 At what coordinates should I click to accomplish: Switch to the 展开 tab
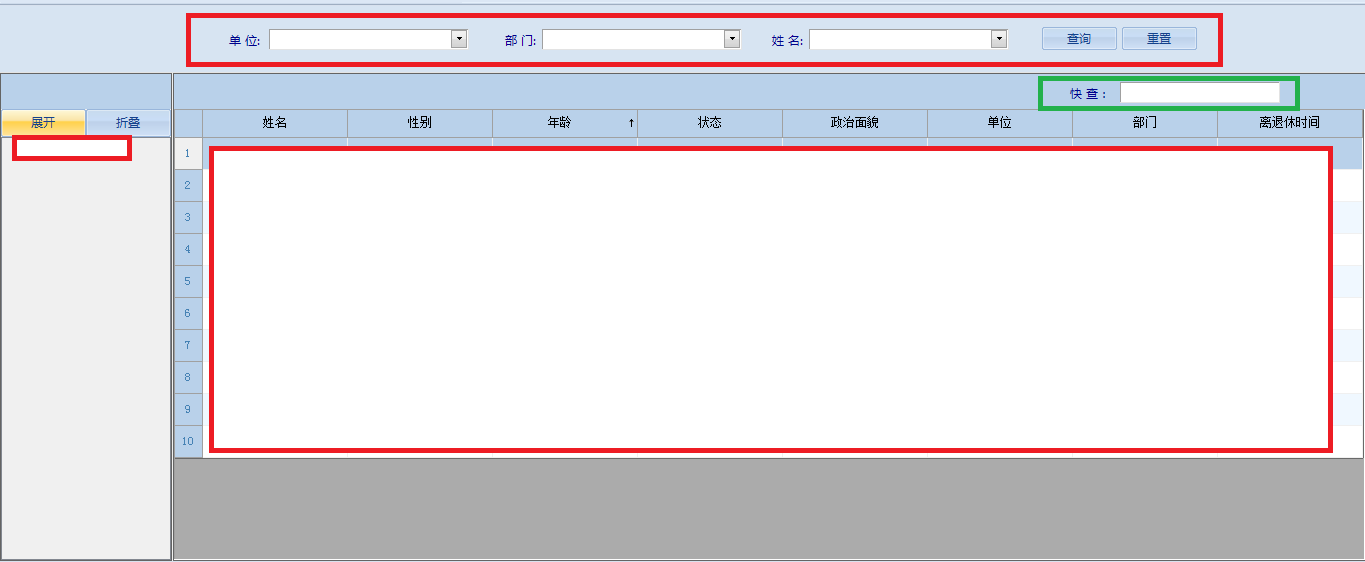click(x=43, y=123)
